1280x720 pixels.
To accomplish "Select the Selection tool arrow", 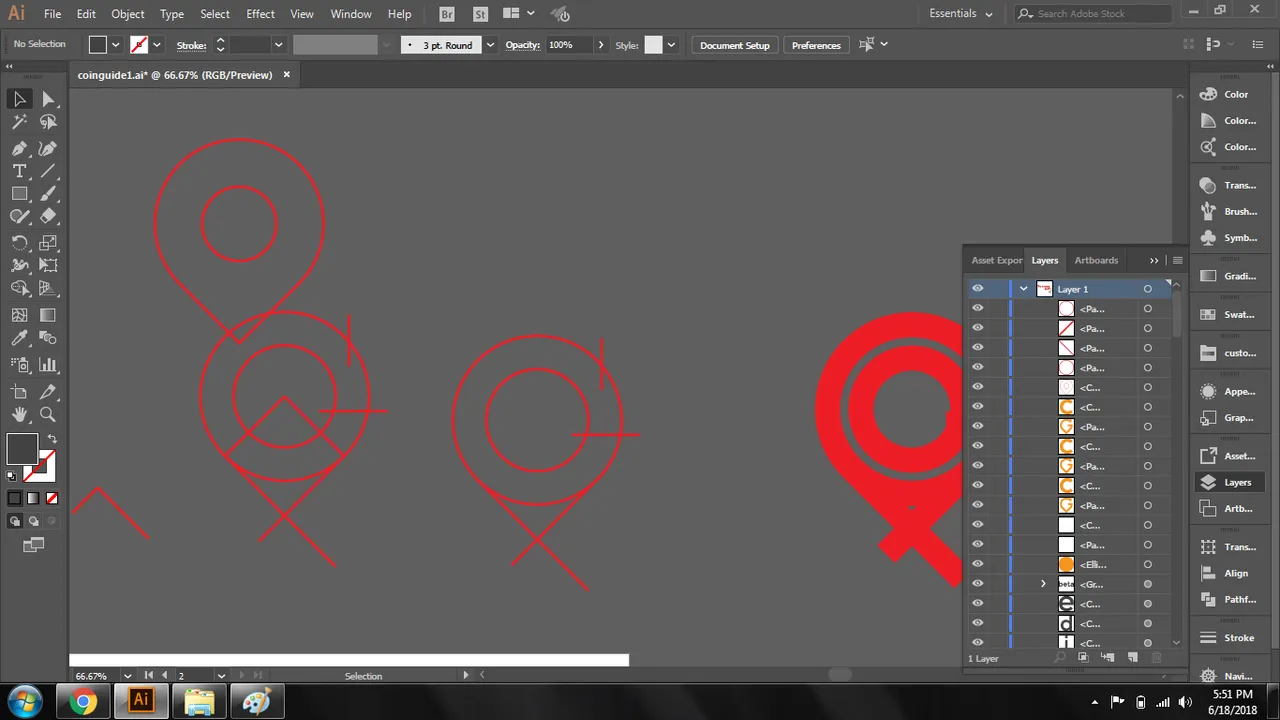I will (19, 98).
